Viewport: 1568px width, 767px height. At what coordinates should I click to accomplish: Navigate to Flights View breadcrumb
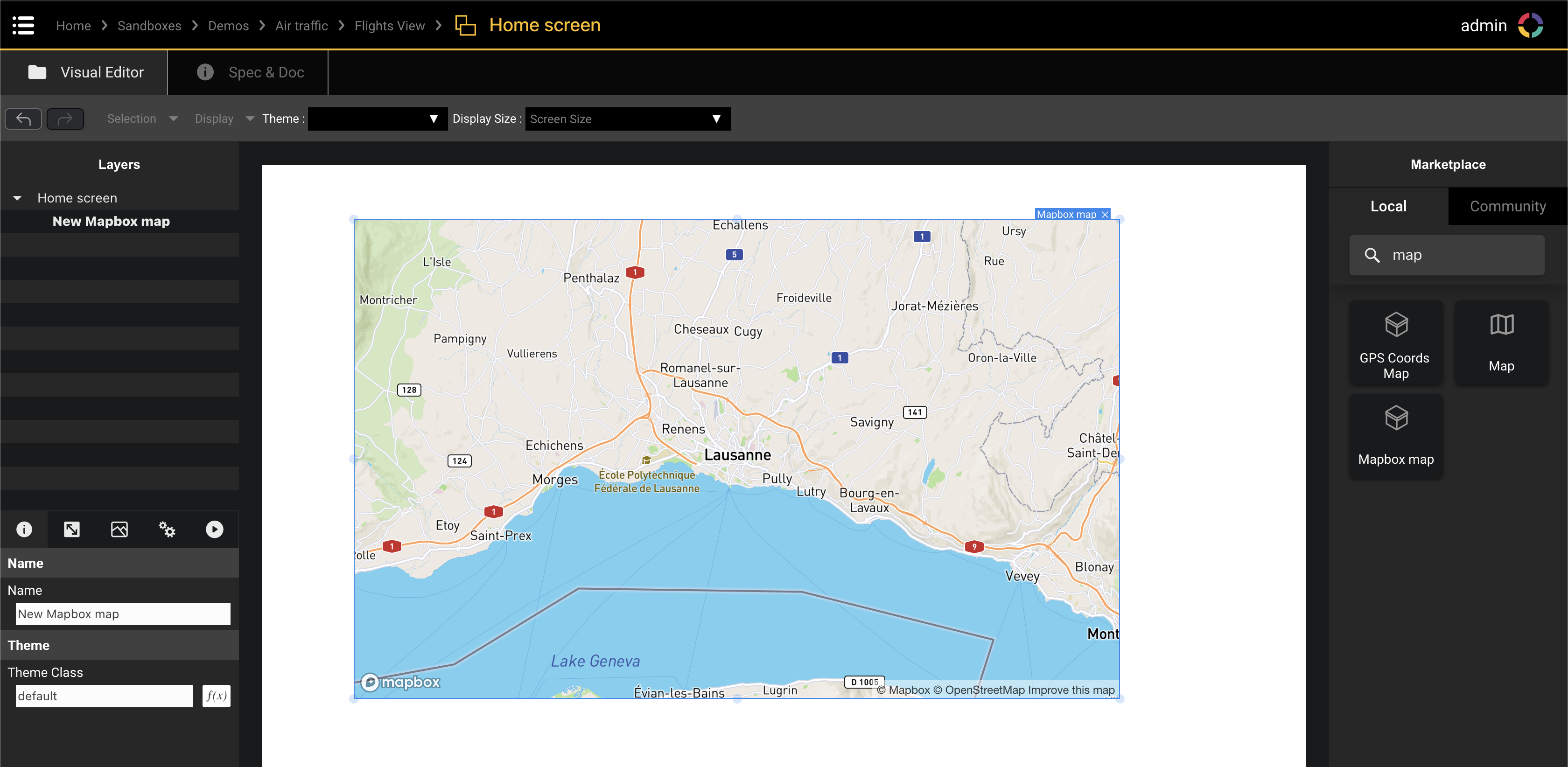[x=390, y=26]
